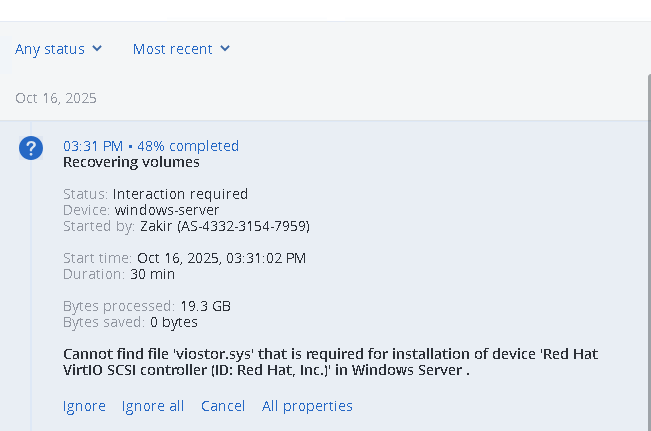The height and width of the screenshot is (431, 651).
Task: Click the windows-server device name
Action: 167,210
